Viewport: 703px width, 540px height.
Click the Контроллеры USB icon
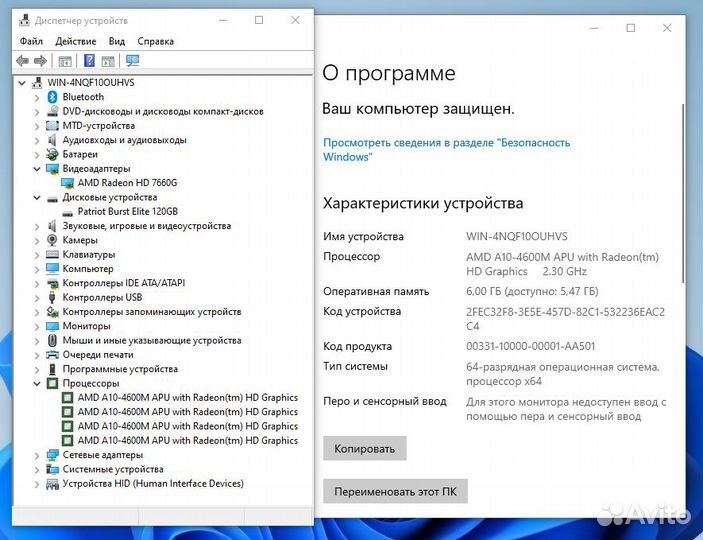(x=52, y=297)
